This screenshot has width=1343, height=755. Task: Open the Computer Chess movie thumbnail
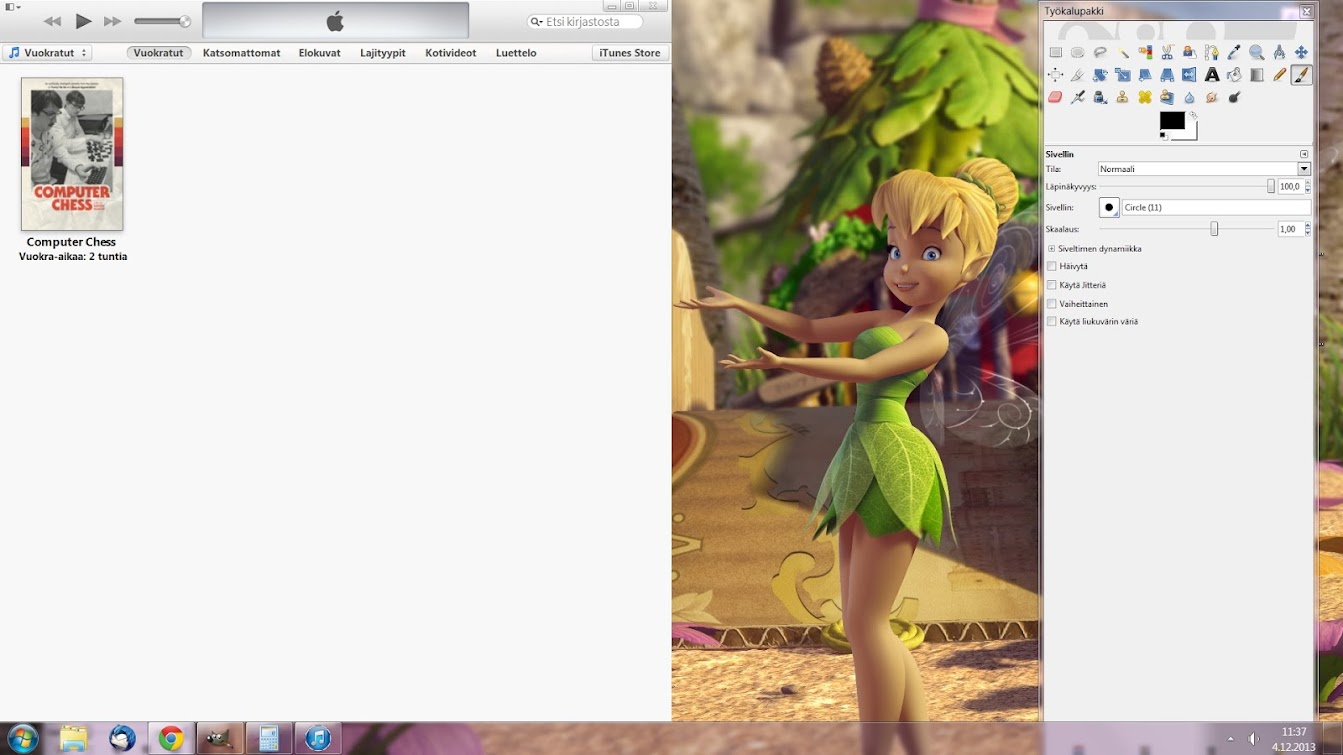coord(72,154)
